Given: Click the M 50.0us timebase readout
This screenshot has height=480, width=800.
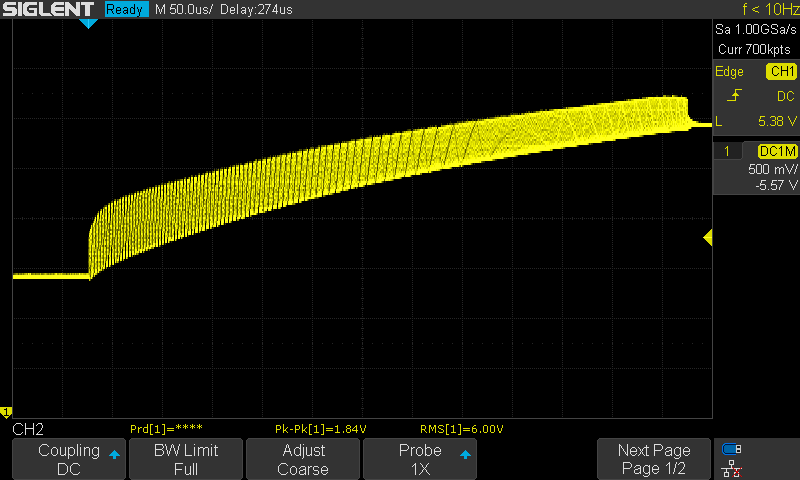Looking at the screenshot, I should pos(184,9).
